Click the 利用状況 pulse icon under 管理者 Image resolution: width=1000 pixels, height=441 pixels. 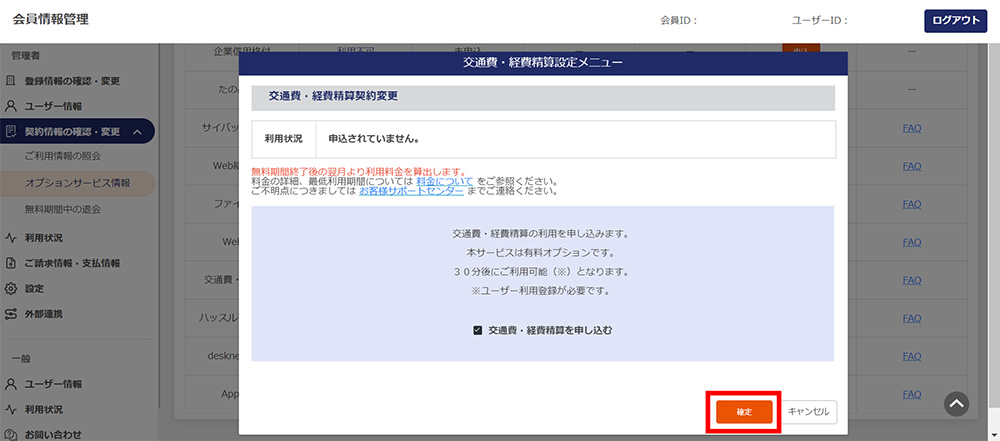[x=11, y=238]
